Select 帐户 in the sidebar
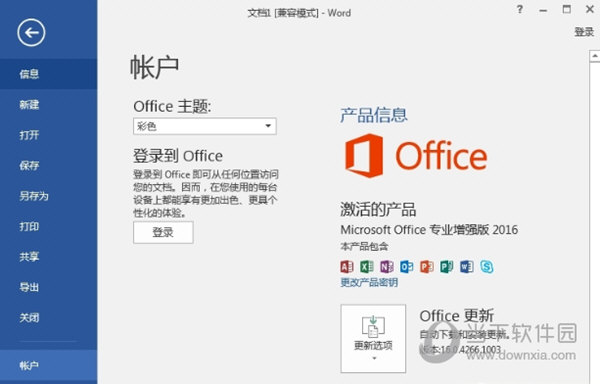 49,366
